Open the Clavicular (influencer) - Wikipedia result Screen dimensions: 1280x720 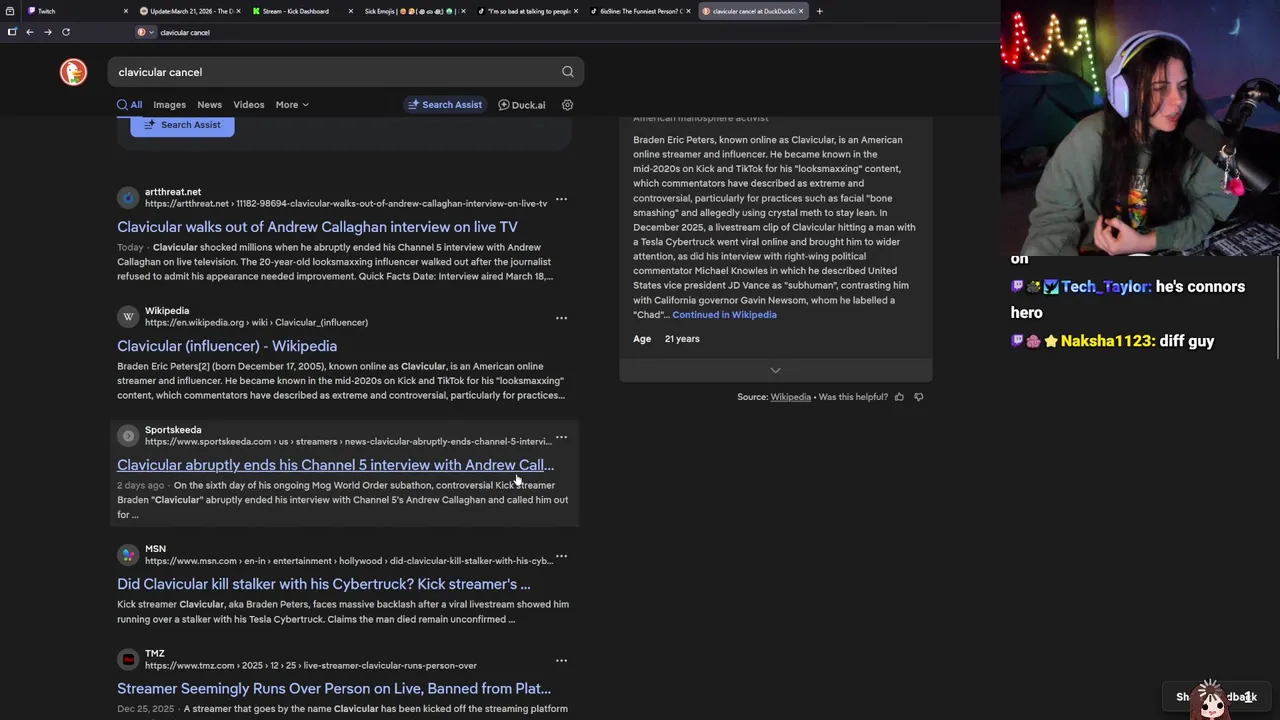click(227, 346)
